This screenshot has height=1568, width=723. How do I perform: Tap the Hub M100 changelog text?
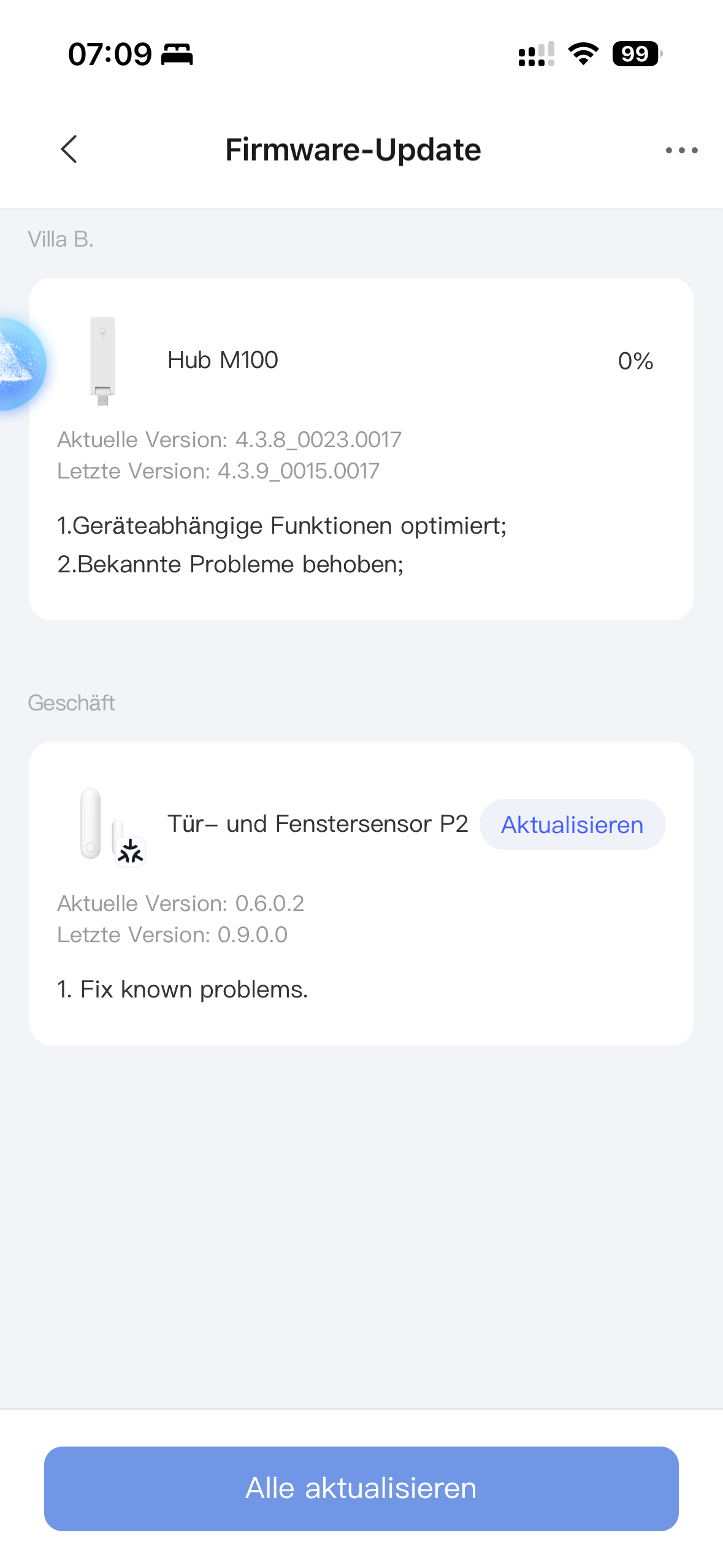click(x=282, y=545)
